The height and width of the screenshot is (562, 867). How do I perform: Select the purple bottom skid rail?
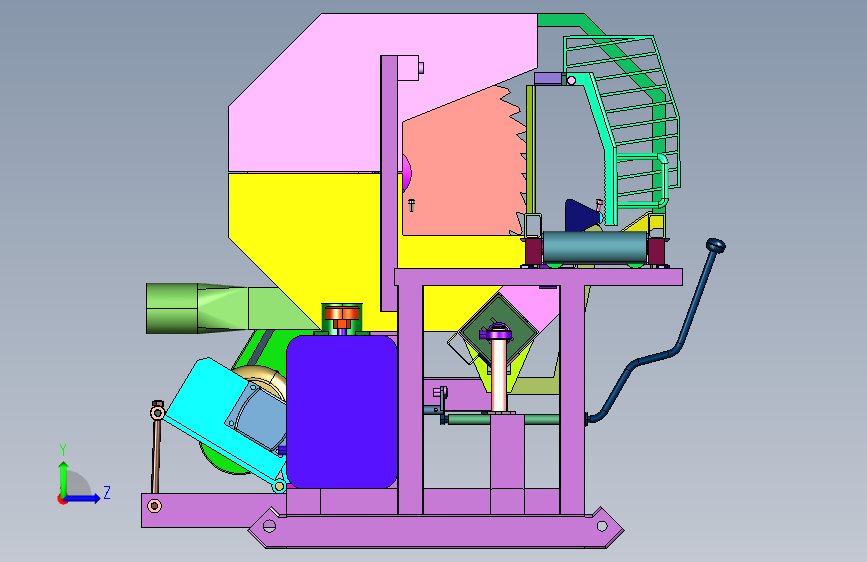(436, 531)
